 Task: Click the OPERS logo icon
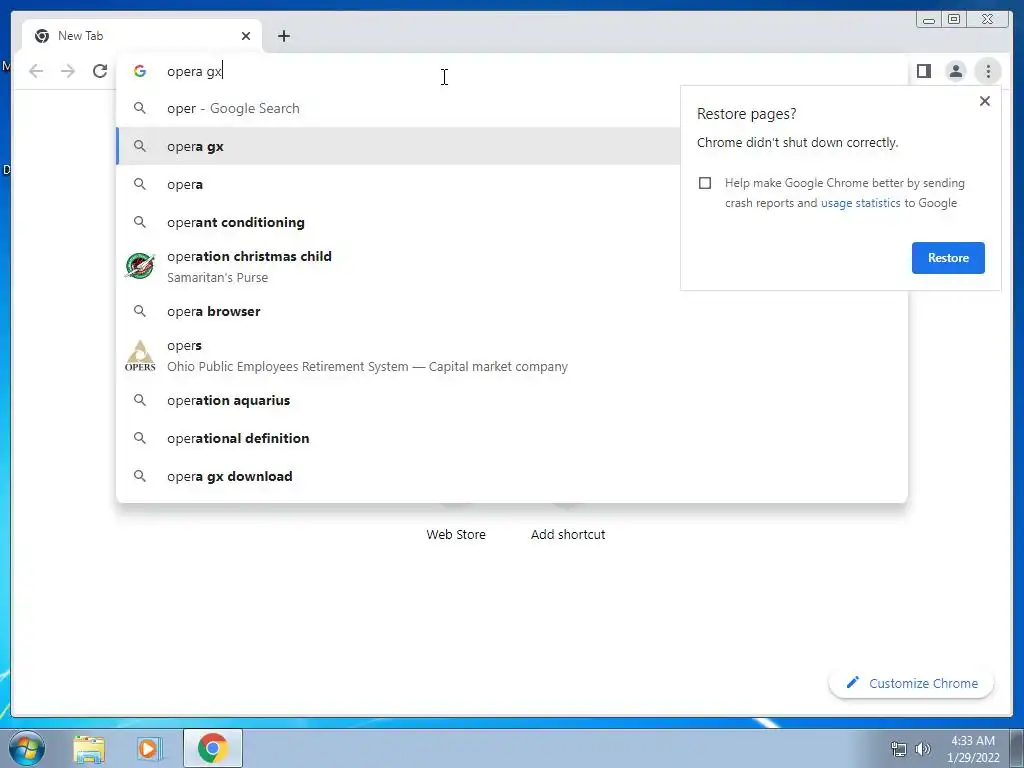click(x=140, y=356)
